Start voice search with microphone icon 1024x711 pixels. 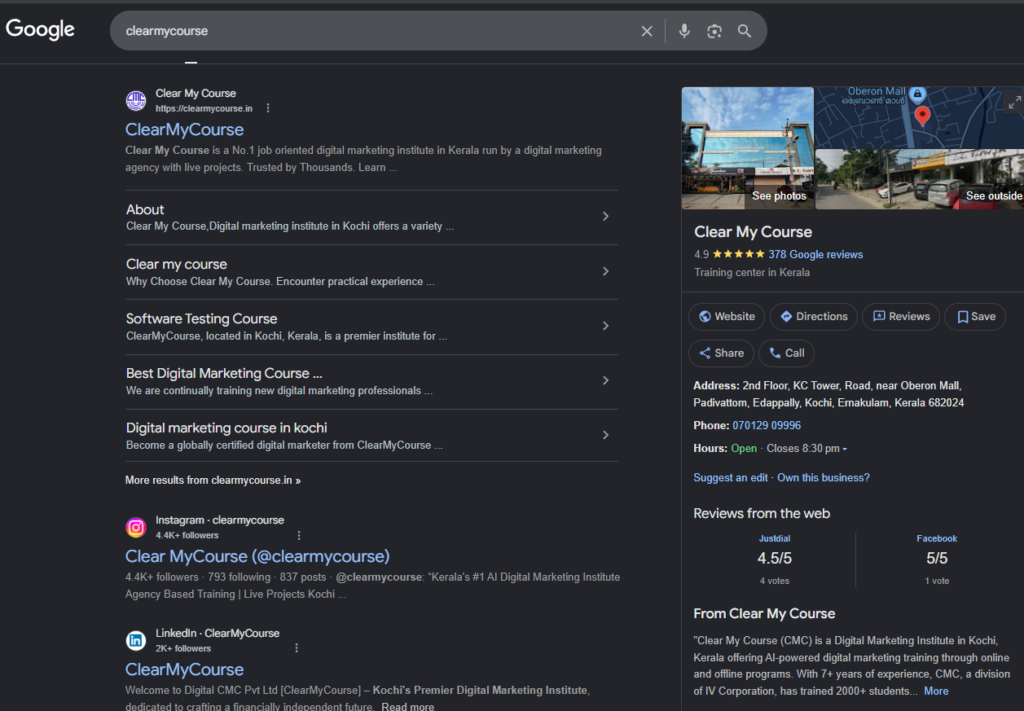coord(684,31)
